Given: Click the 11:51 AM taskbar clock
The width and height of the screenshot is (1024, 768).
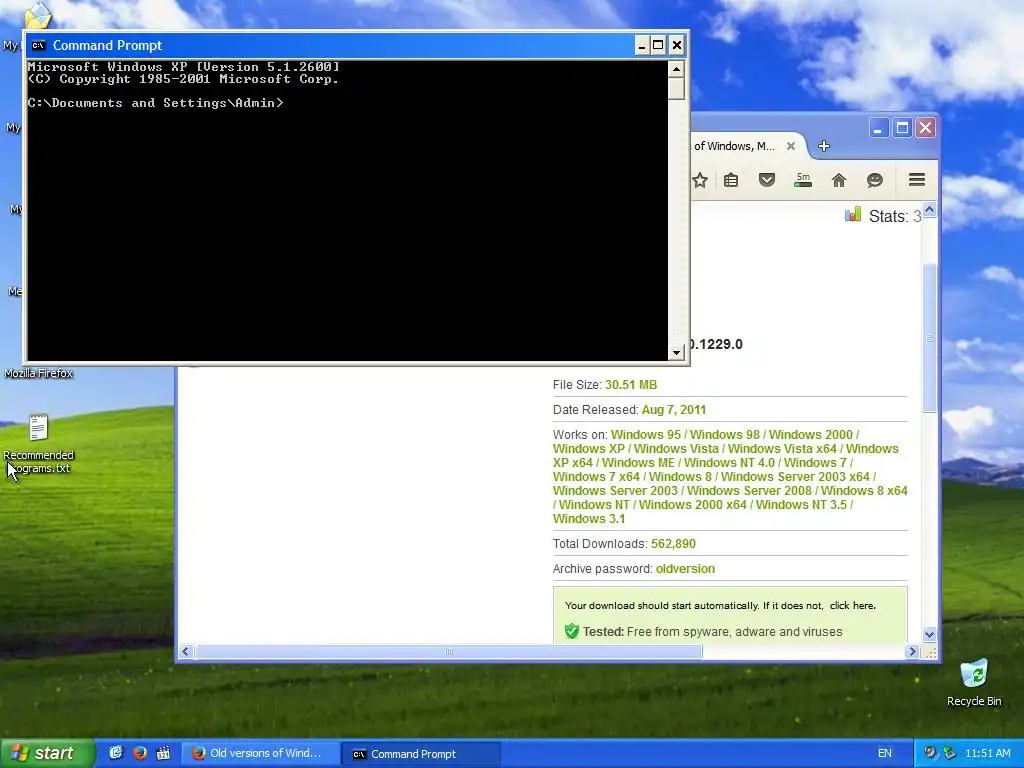Looking at the screenshot, I should (x=987, y=754).
